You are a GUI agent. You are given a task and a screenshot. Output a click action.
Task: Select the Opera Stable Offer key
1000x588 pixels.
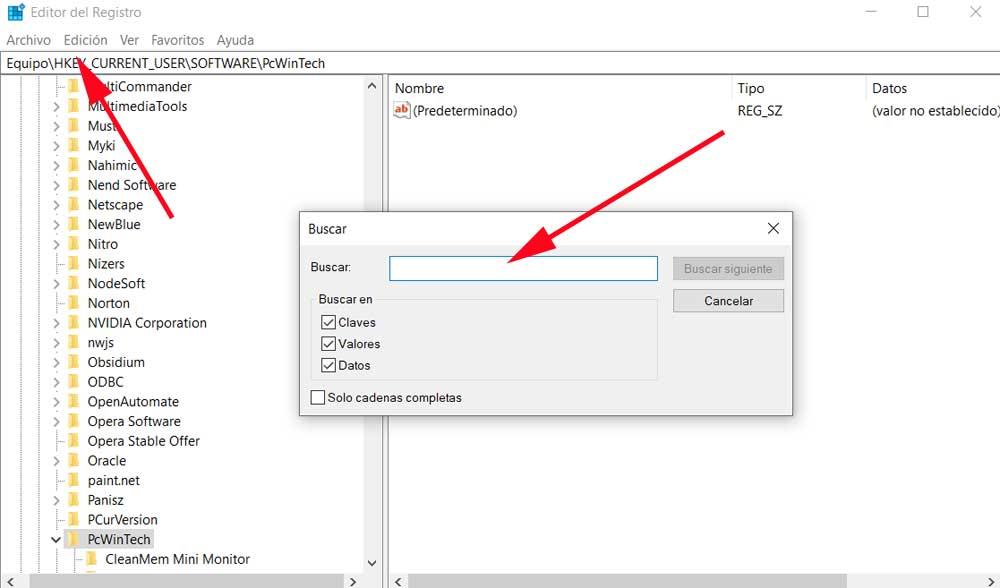coord(143,441)
